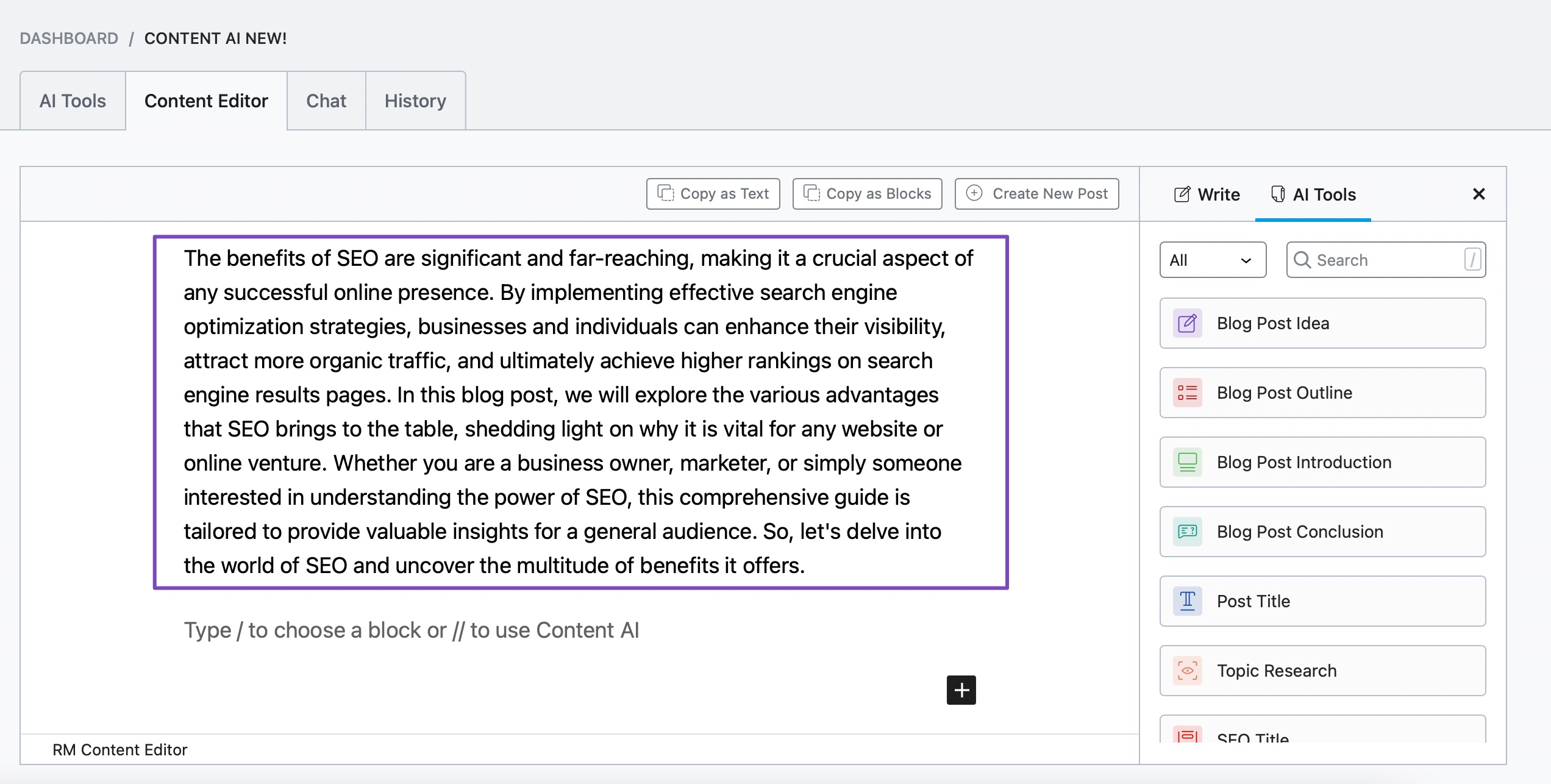Choose the Blog Post Conclusion tool

pos(1323,532)
